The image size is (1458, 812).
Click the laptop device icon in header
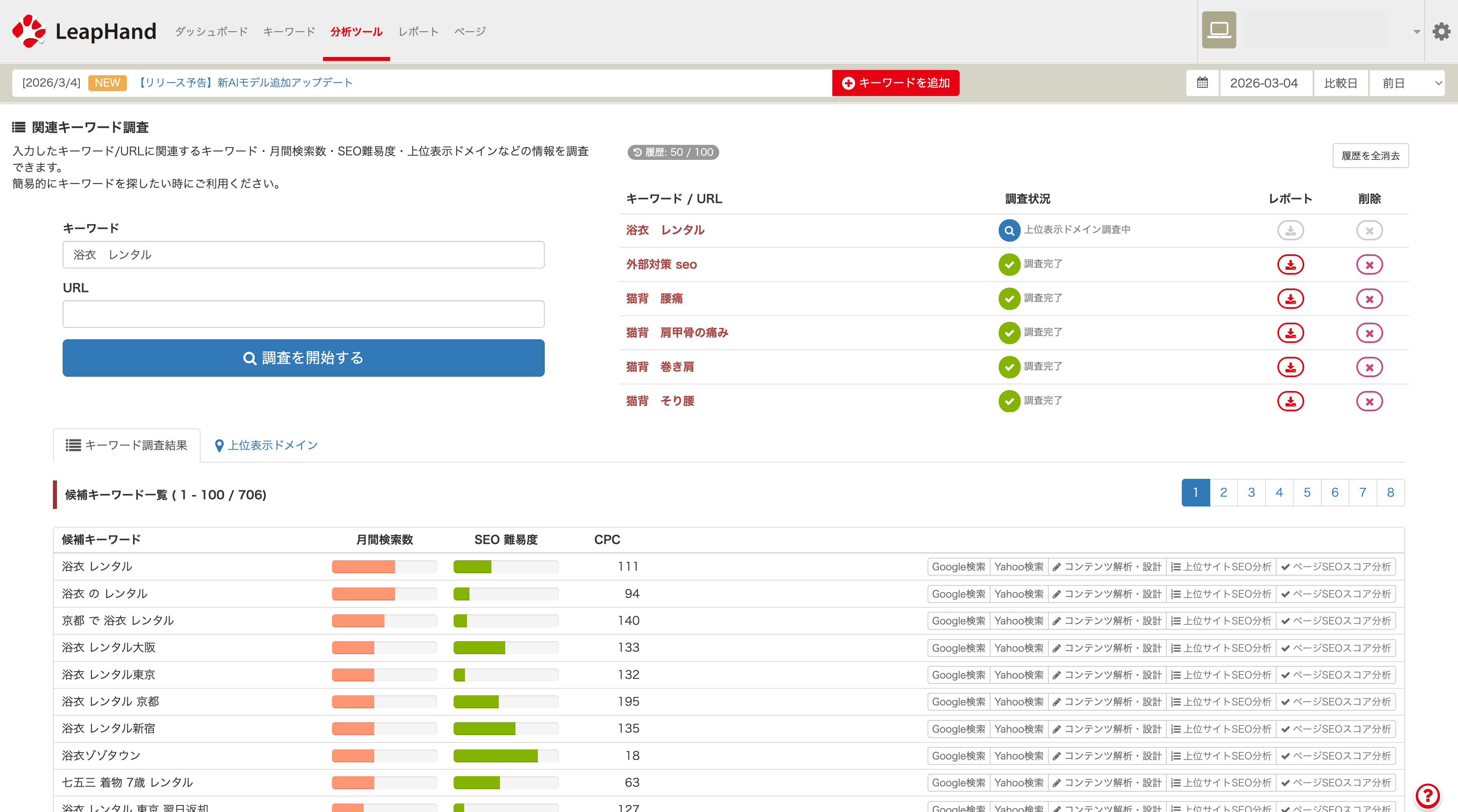tap(1218, 30)
